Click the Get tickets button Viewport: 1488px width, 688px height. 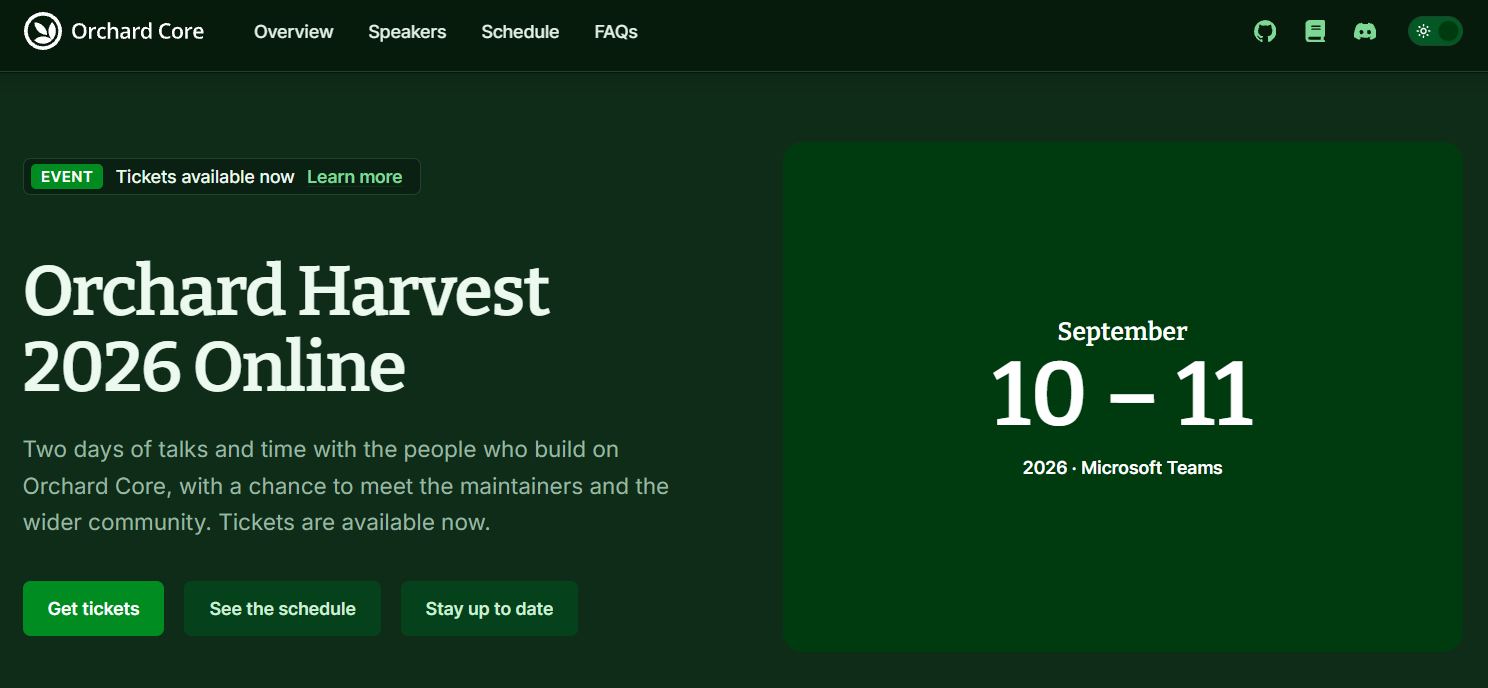point(93,608)
